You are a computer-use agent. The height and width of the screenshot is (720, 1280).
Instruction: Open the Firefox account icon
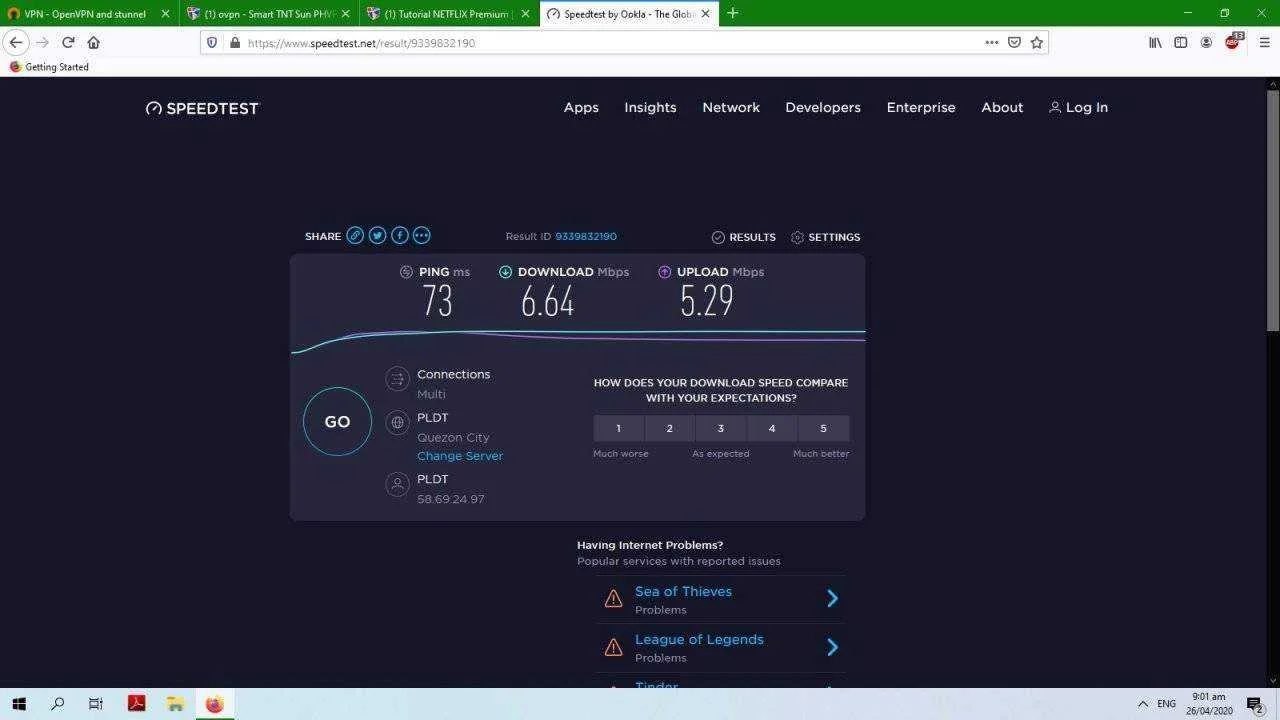(1206, 43)
